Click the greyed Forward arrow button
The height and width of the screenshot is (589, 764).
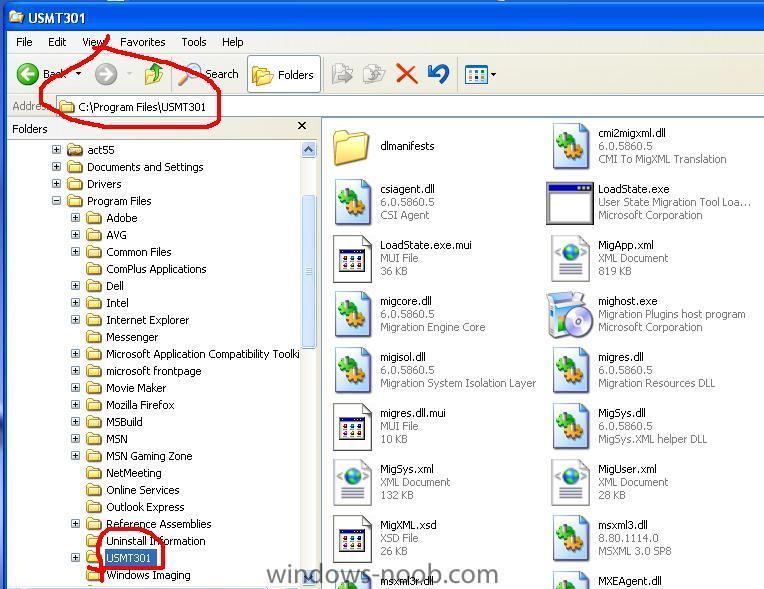[106, 74]
